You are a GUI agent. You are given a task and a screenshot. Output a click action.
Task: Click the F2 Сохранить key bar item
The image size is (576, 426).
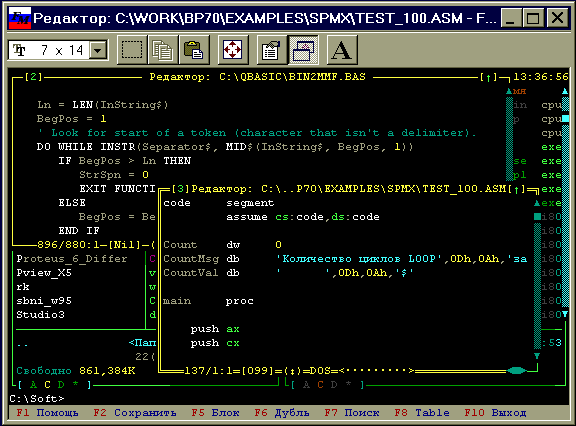tap(135, 413)
